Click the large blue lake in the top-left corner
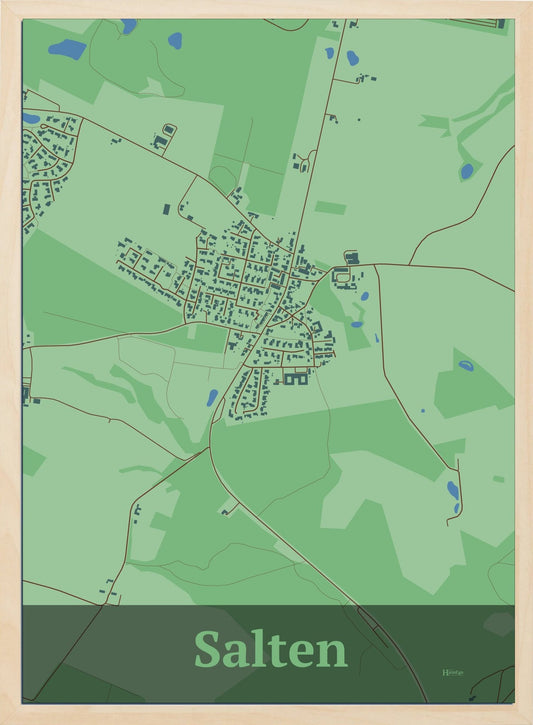Viewport: 533px width, 725px height. click(67, 49)
